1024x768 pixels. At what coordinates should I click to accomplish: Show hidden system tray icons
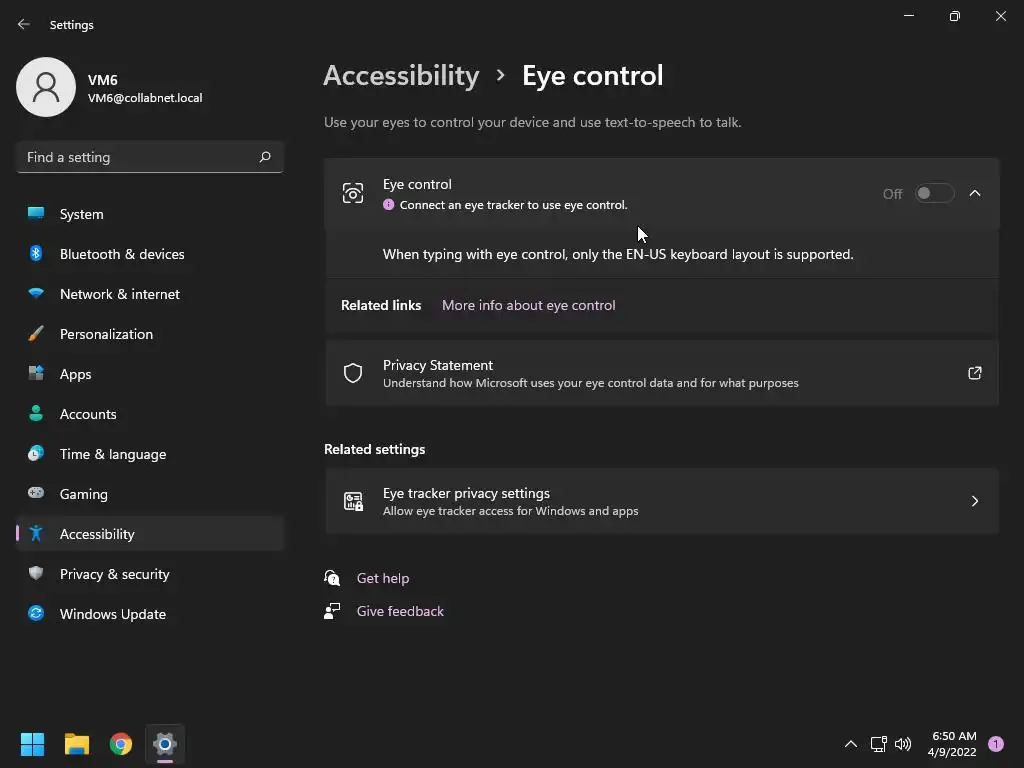(x=850, y=744)
